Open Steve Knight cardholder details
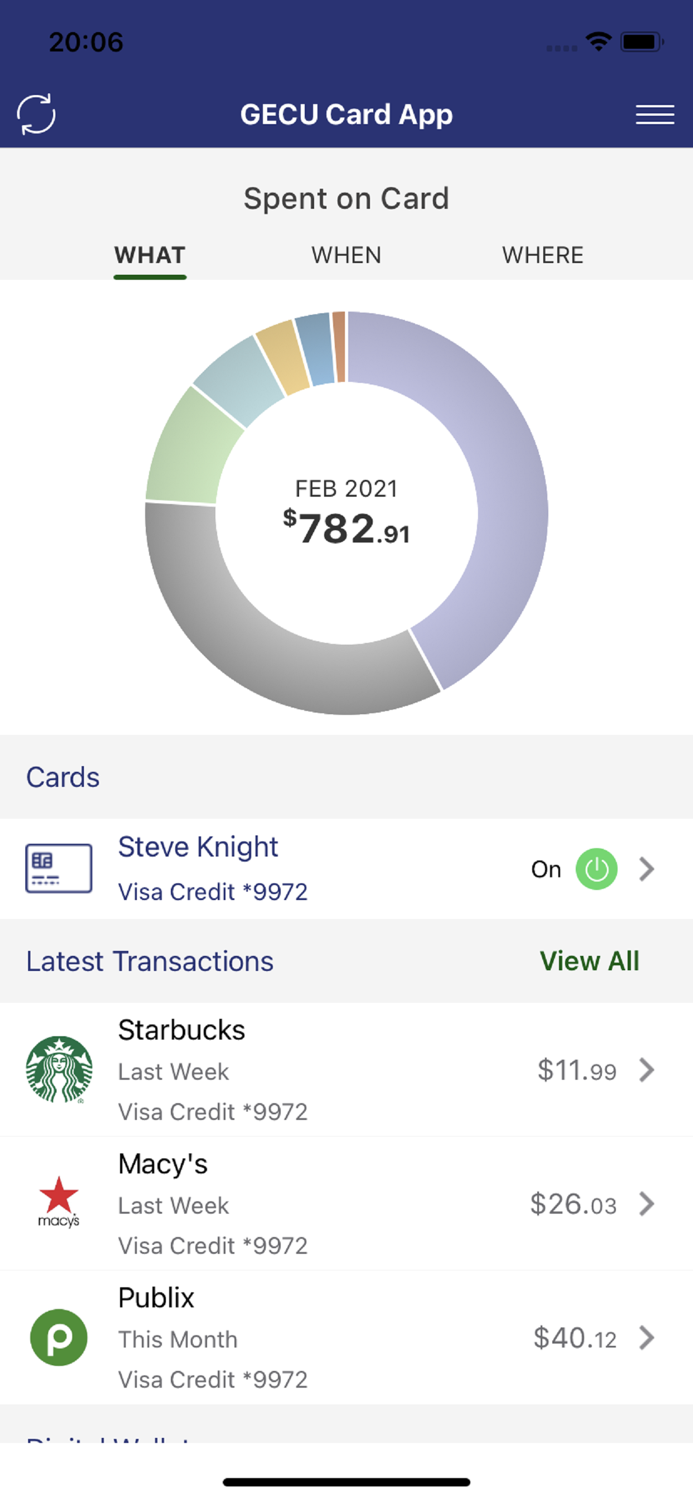Screen dimensions: 693x1500 pos(197,847)
